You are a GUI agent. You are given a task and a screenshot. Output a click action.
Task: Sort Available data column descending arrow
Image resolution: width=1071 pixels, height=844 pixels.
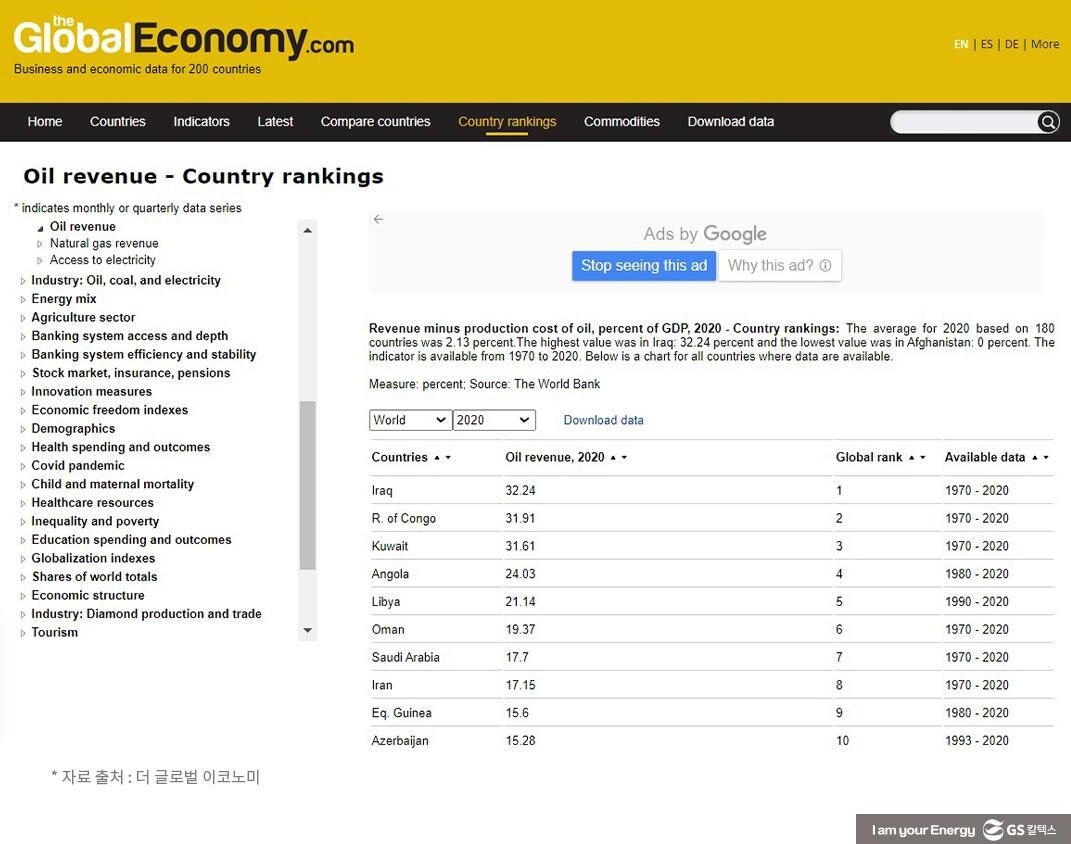(x=1046, y=458)
